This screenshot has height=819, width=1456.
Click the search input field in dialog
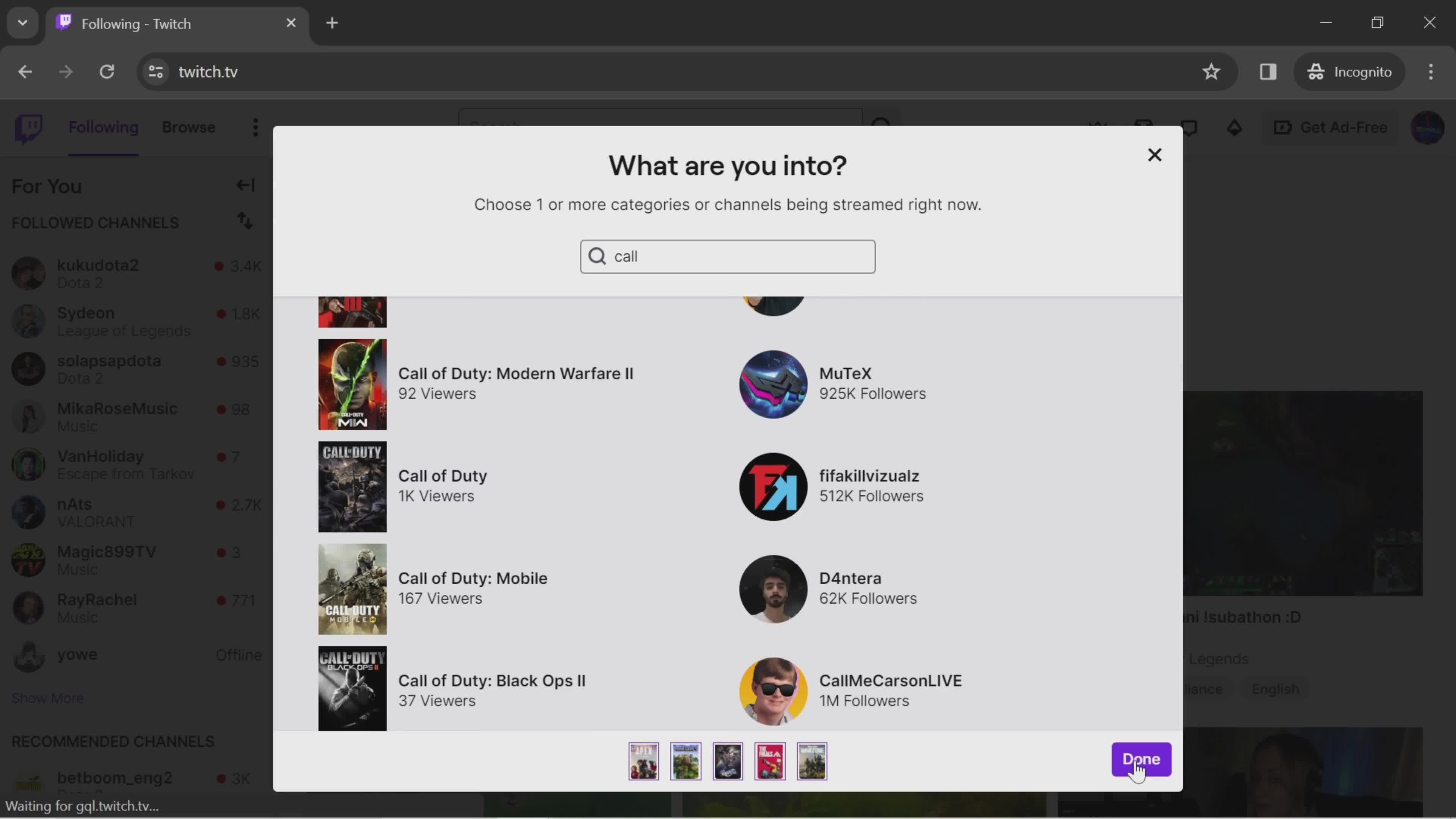click(727, 256)
